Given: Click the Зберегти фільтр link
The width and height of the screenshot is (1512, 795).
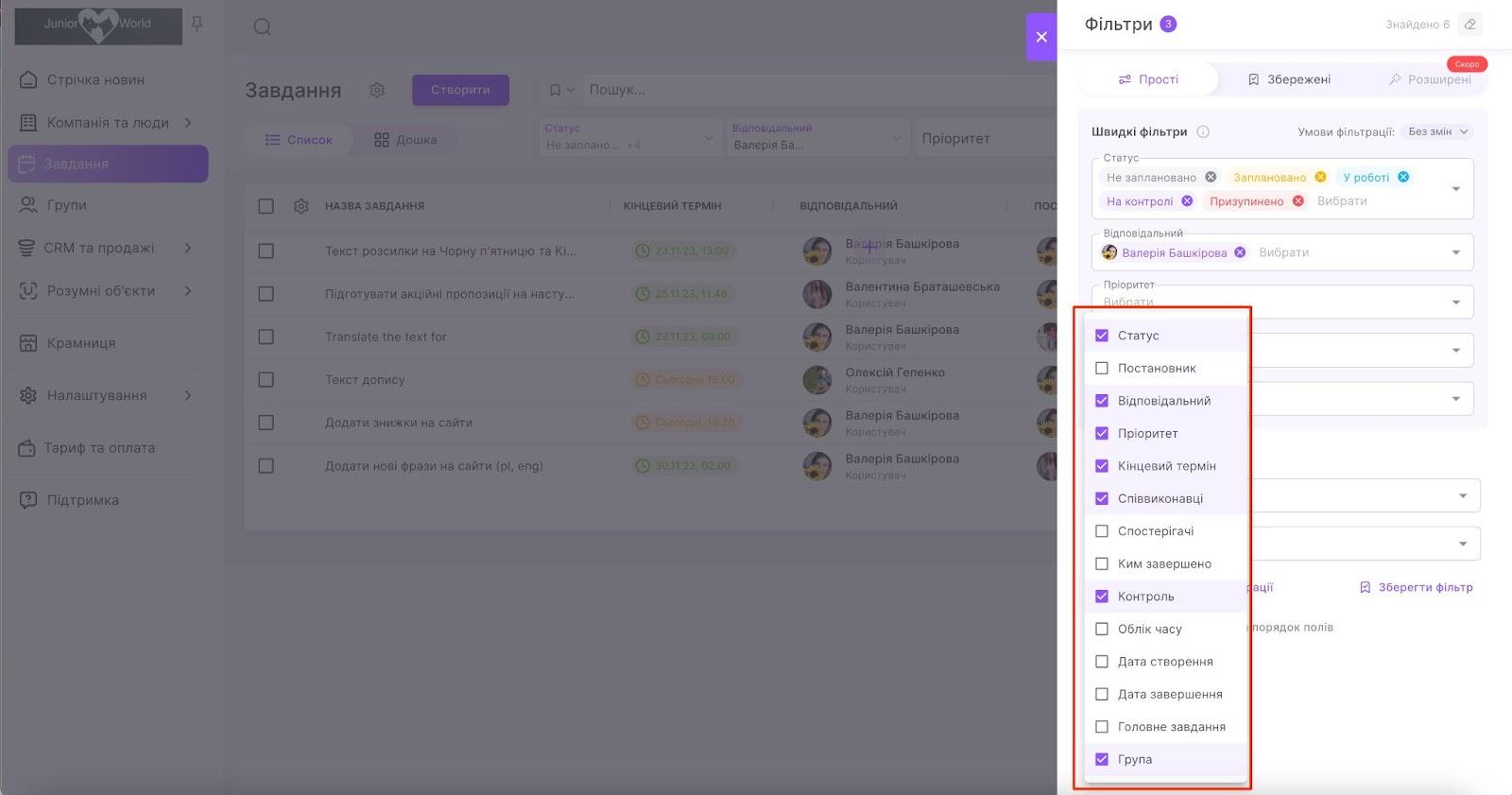Looking at the screenshot, I should click(x=1416, y=587).
